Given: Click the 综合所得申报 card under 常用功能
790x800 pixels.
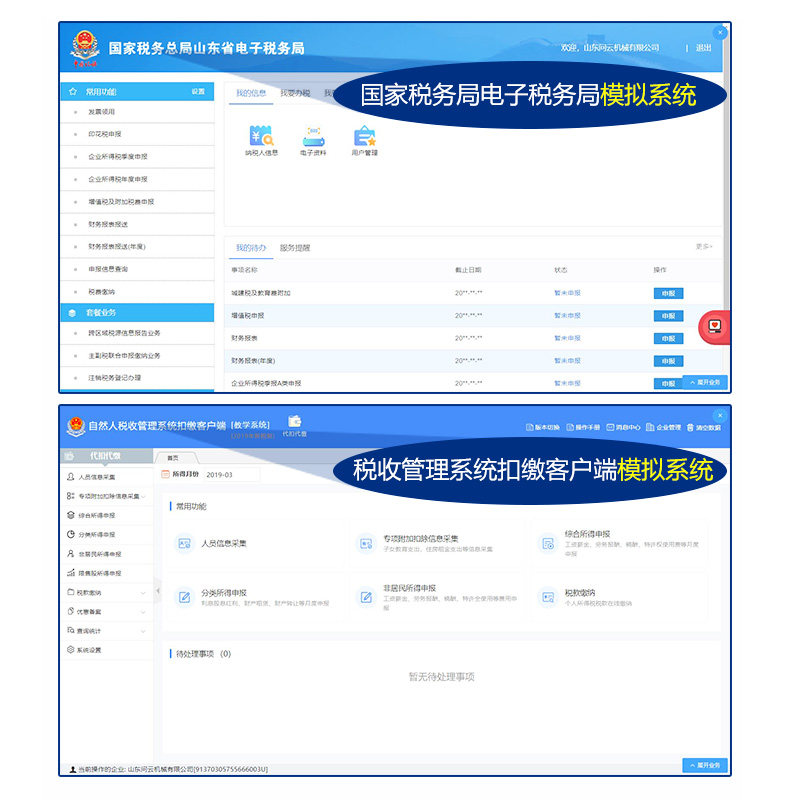Looking at the screenshot, I should click(619, 544).
